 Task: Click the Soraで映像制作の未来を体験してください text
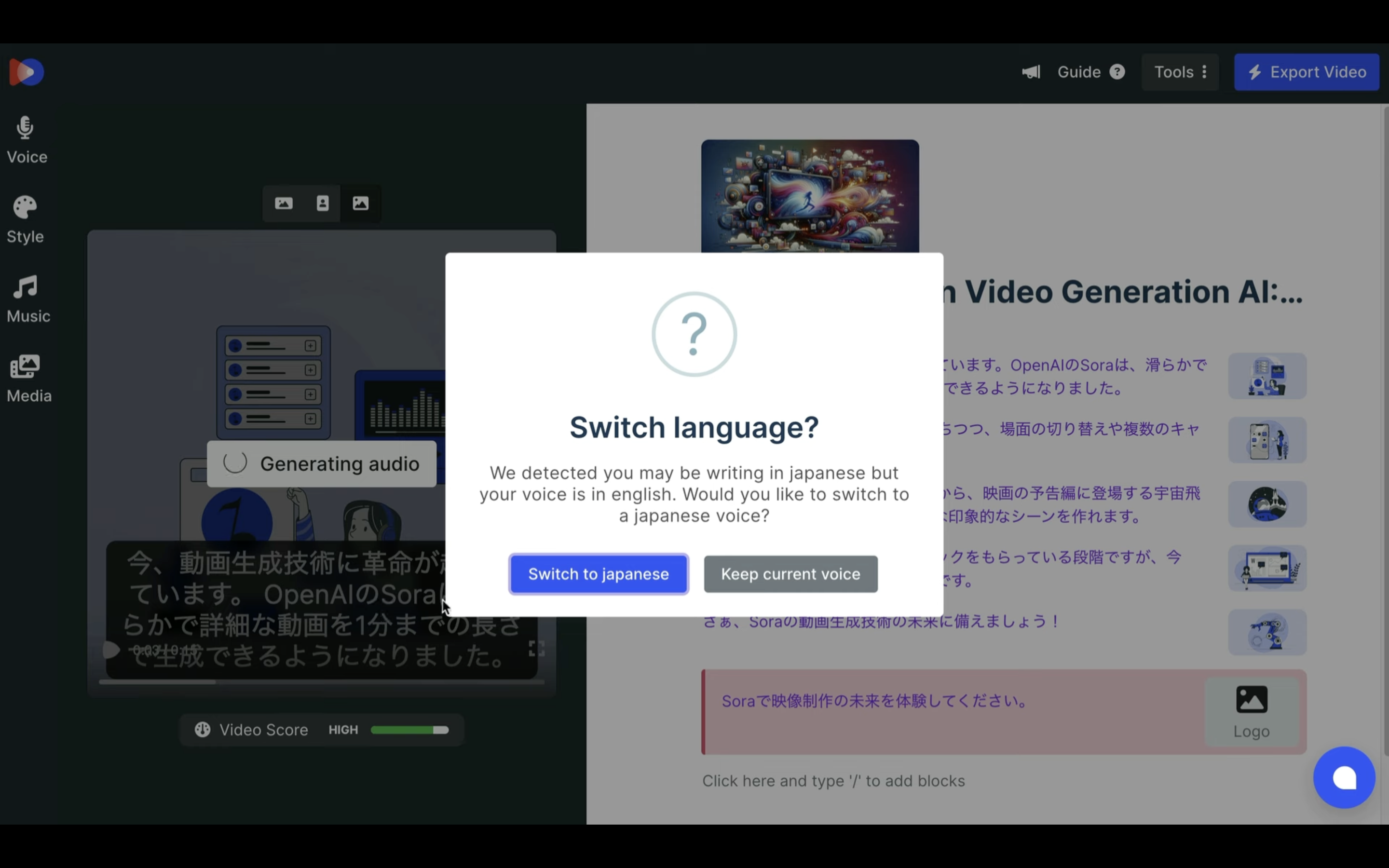point(875,701)
